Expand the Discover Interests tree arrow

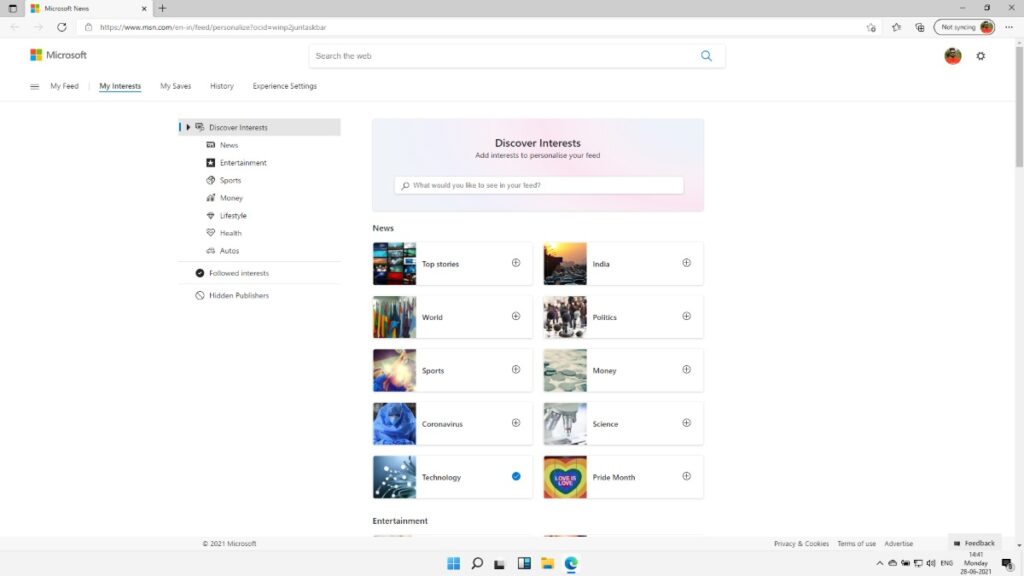click(188, 127)
